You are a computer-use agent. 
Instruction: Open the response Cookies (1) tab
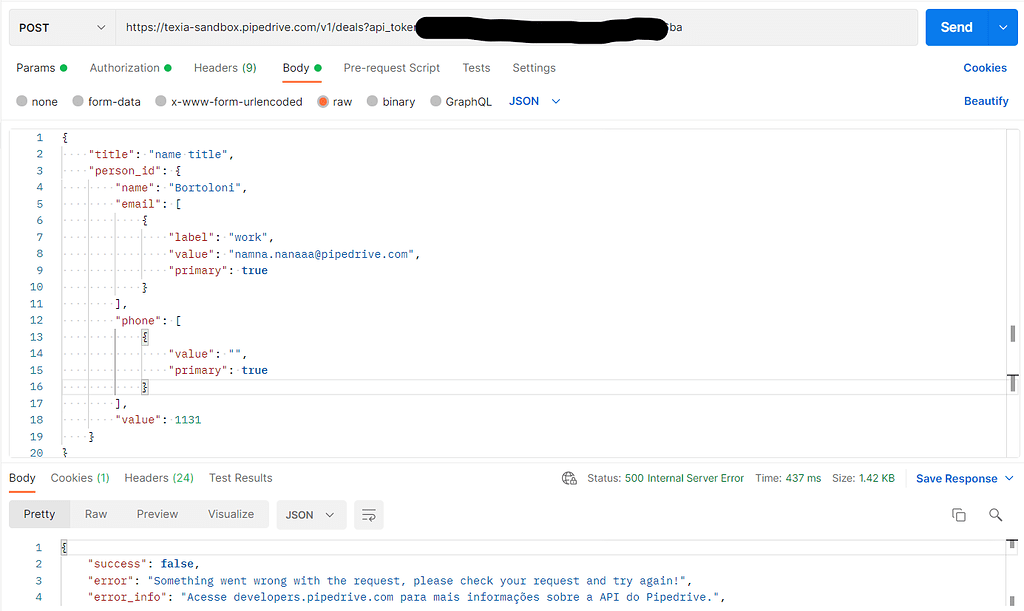coord(80,478)
